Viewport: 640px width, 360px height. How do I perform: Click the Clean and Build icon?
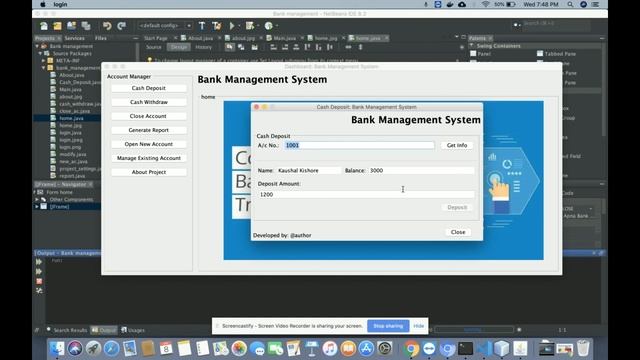tap(216, 26)
